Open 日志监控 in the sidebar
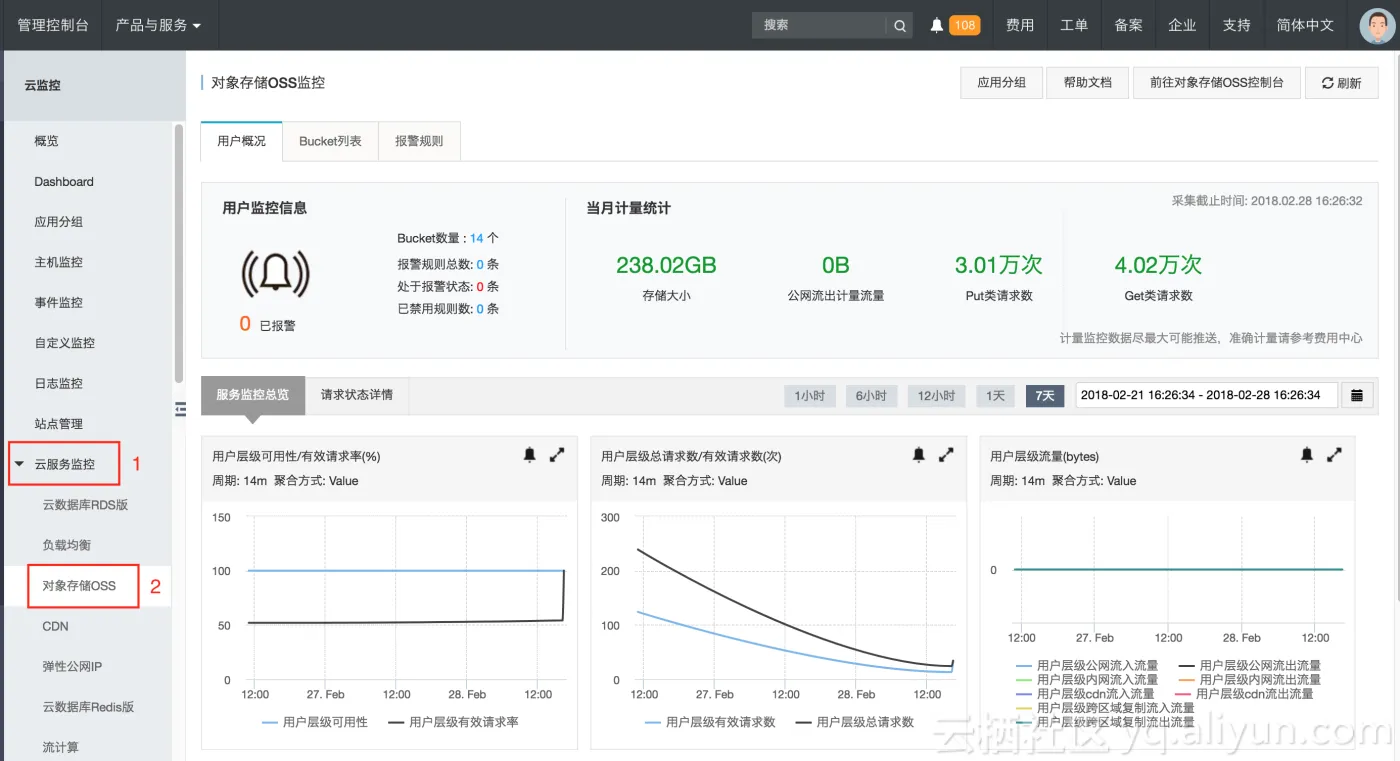This screenshot has width=1400, height=761. coord(59,383)
